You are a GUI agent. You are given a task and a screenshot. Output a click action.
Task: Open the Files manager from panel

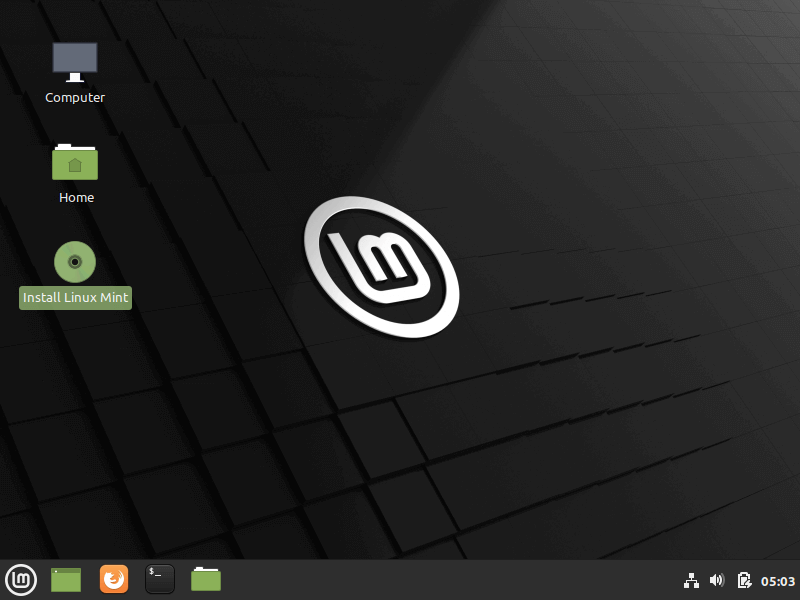coord(206,580)
